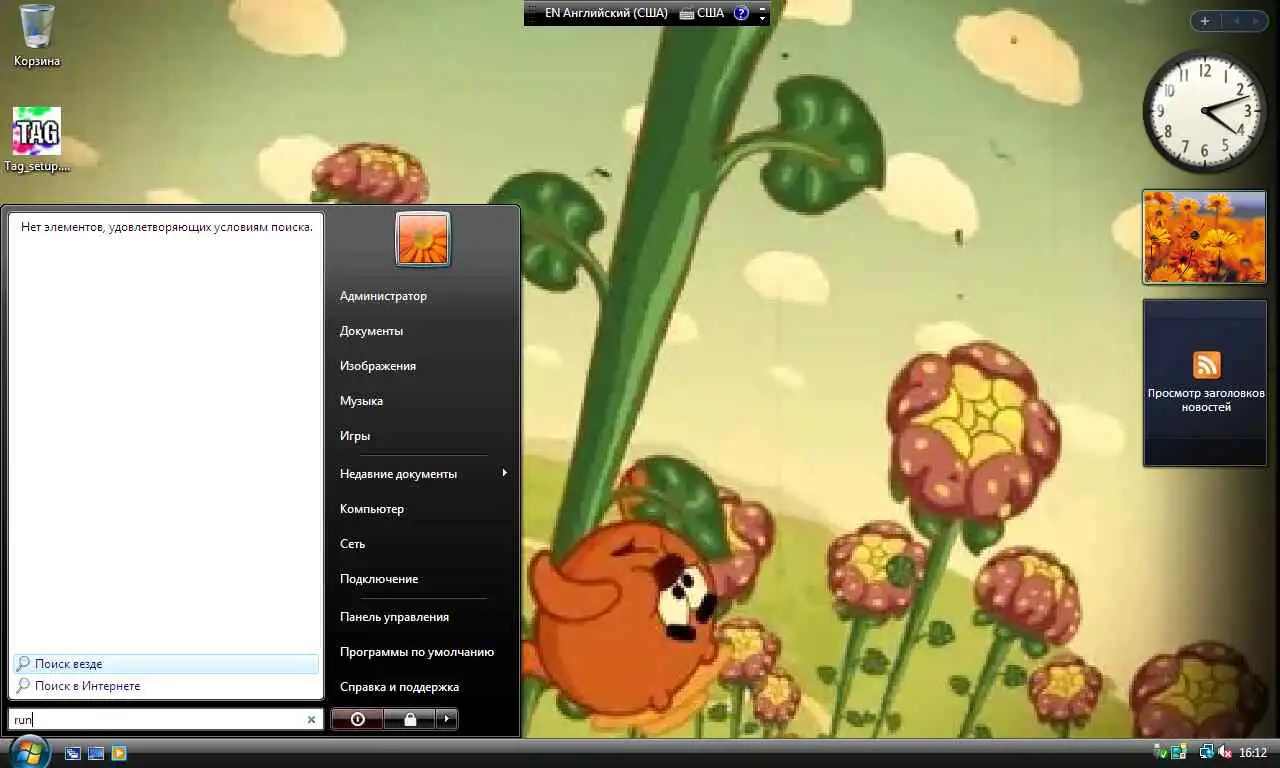Screen dimensions: 1280x768
Task: Open Компьютер from Start menu
Action: click(x=372, y=509)
